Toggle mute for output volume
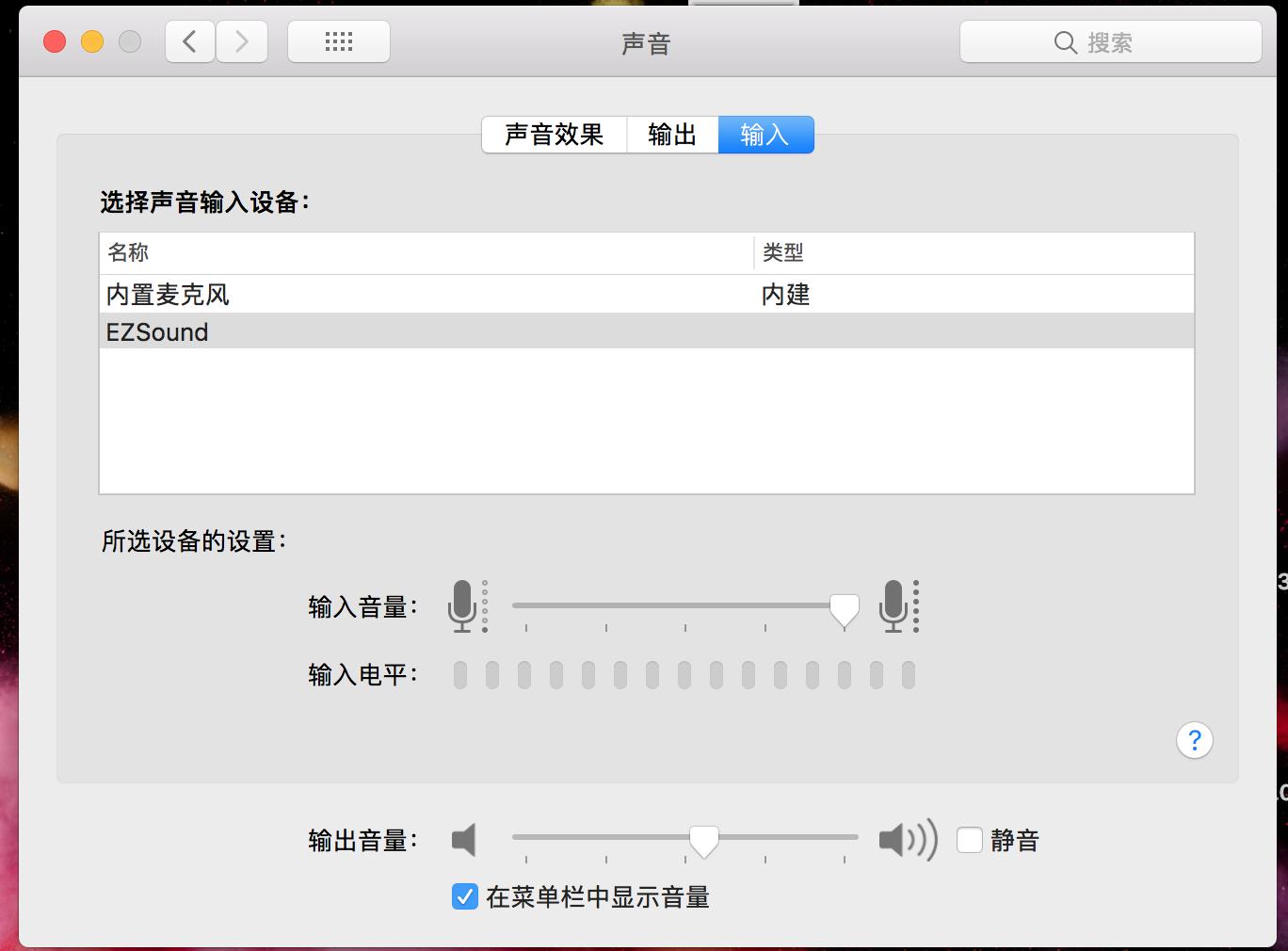1288x951 pixels. 969,840
